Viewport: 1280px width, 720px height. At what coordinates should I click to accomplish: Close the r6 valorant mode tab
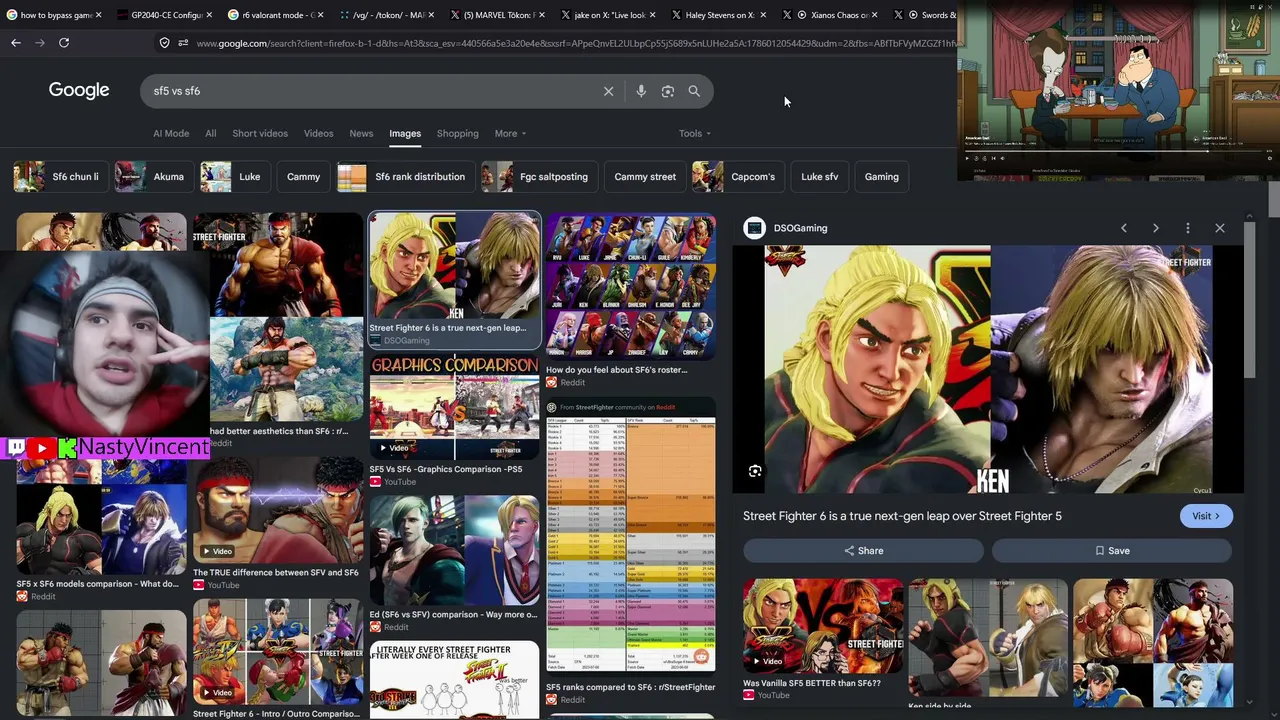[320, 15]
